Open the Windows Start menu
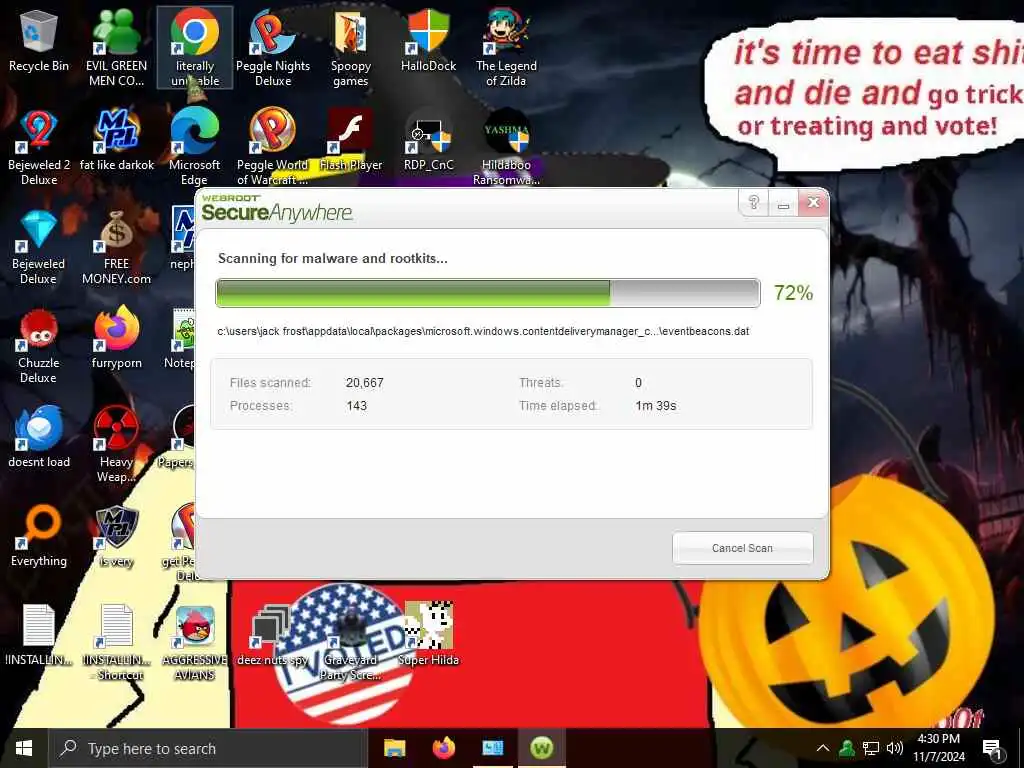1024x768 pixels. click(x=24, y=748)
